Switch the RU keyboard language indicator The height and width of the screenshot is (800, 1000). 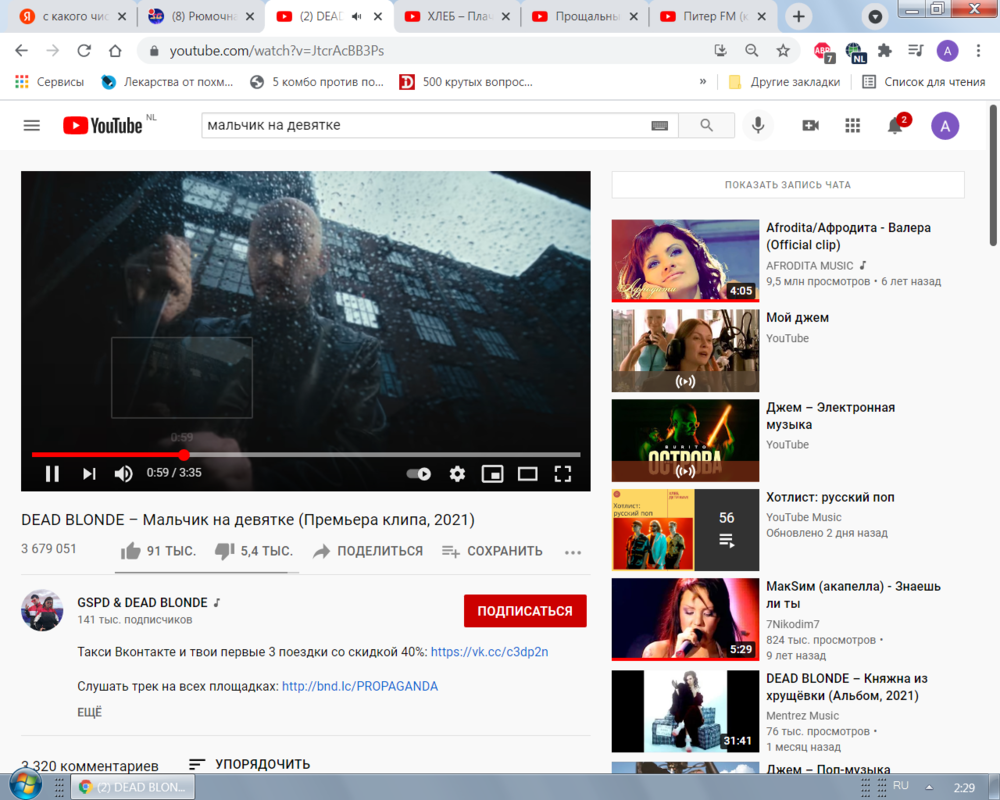tap(901, 786)
